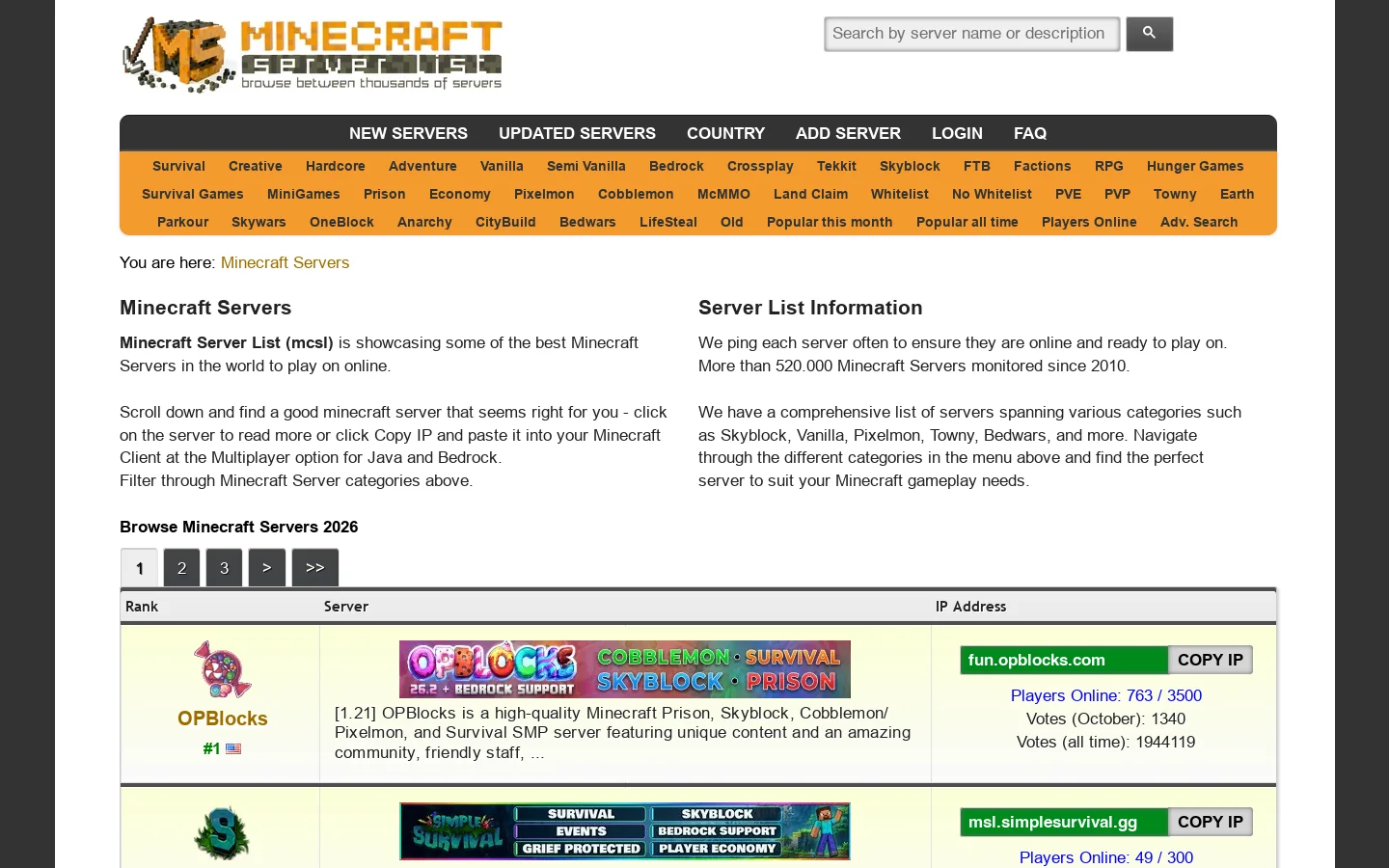The image size is (1389, 868).
Task: Open the New Servers menu item
Action: pyautogui.click(x=408, y=133)
